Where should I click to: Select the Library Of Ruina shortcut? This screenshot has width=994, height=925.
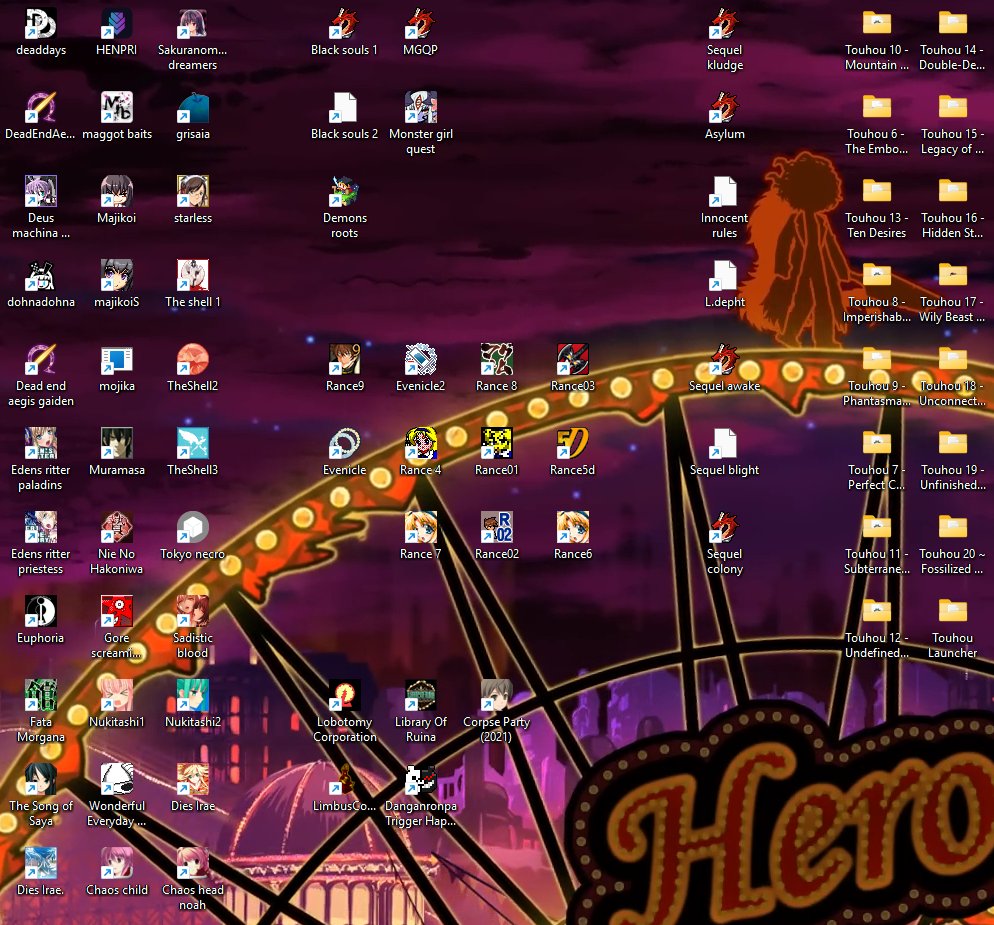tap(420, 695)
